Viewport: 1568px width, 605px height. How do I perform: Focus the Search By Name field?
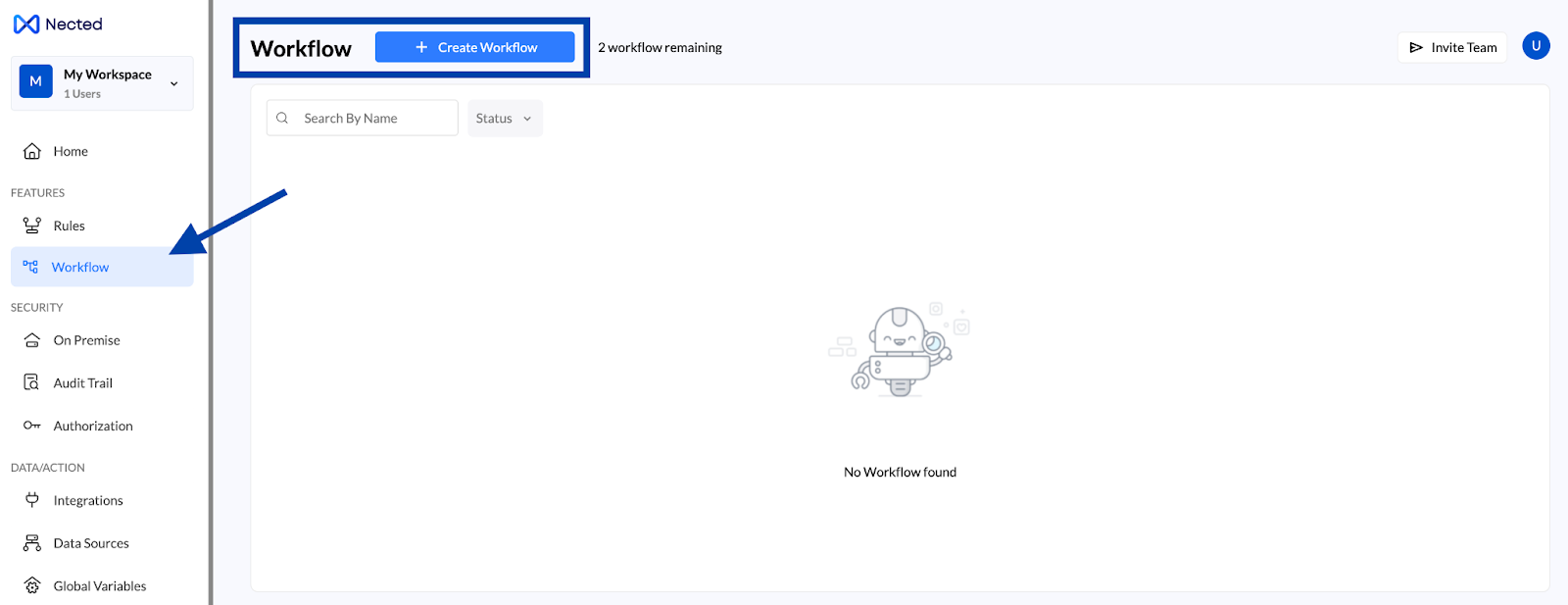[x=362, y=118]
